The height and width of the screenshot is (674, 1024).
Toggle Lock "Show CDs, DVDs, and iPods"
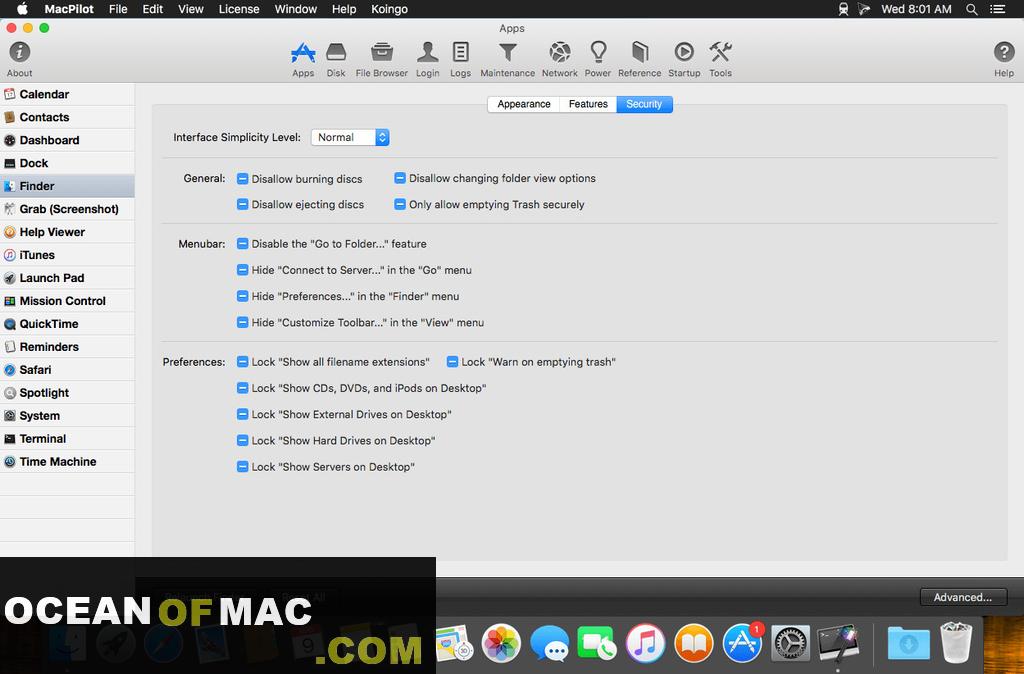point(242,388)
